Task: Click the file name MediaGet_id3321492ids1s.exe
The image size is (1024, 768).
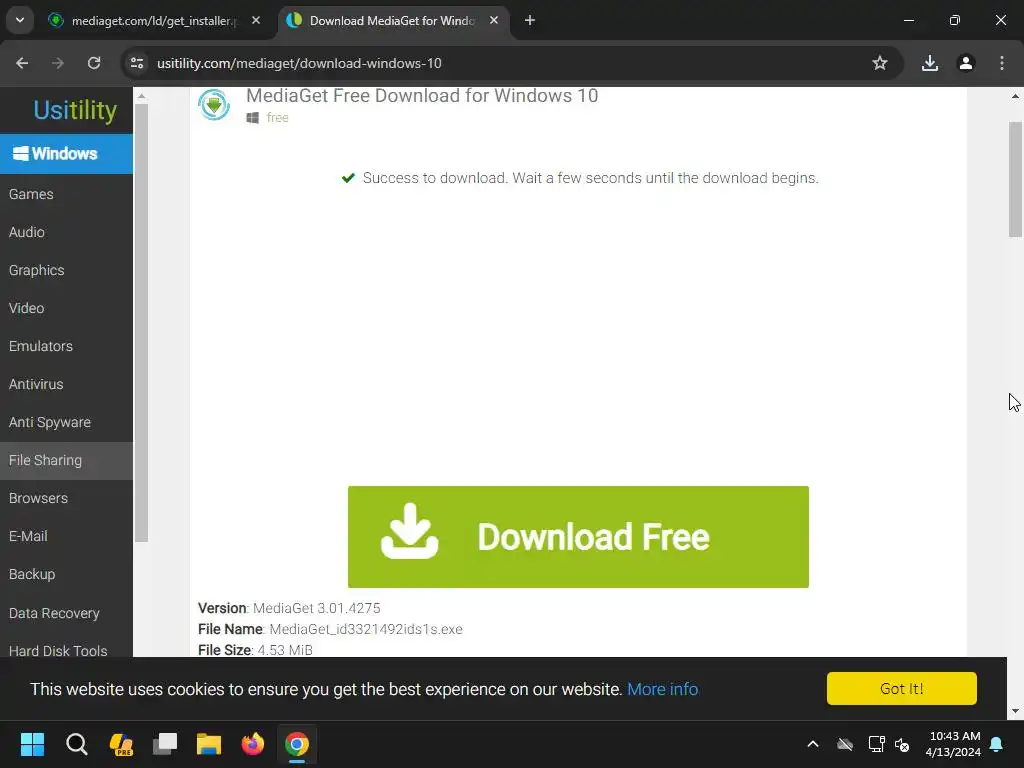Action: coord(366,629)
